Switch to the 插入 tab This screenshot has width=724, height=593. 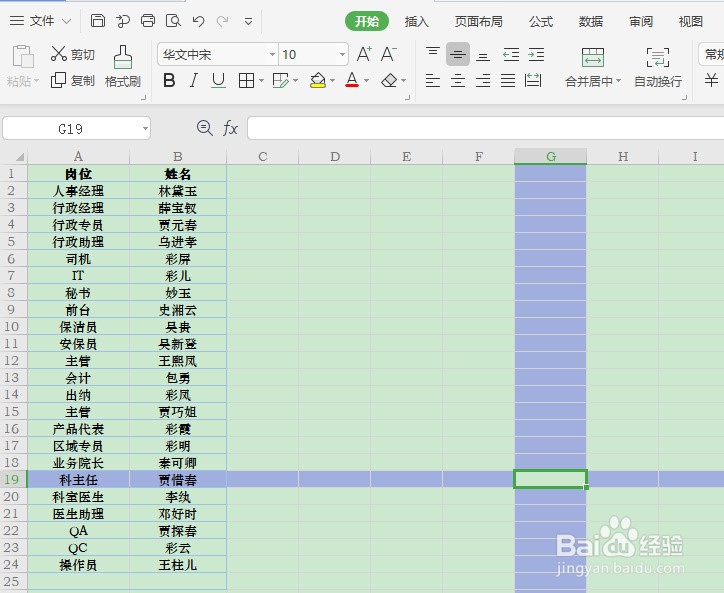(416, 22)
